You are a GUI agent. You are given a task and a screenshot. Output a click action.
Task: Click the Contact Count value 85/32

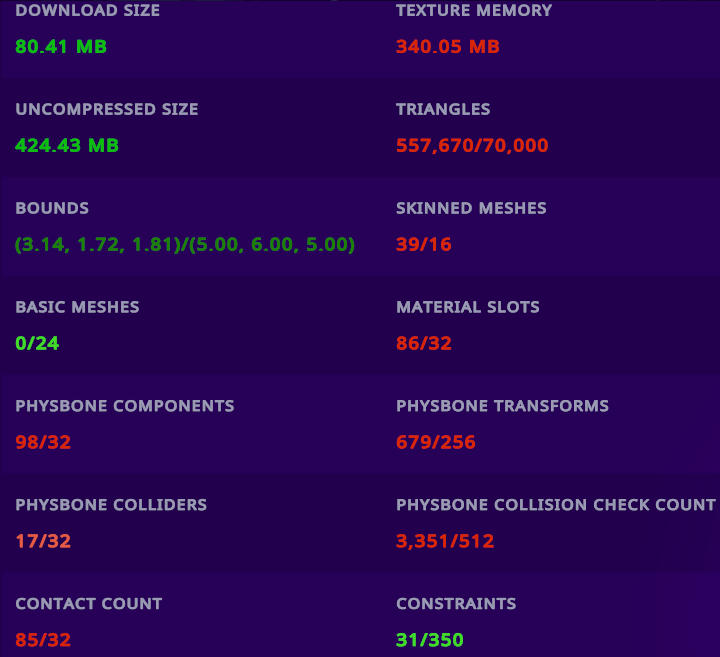[x=43, y=640]
